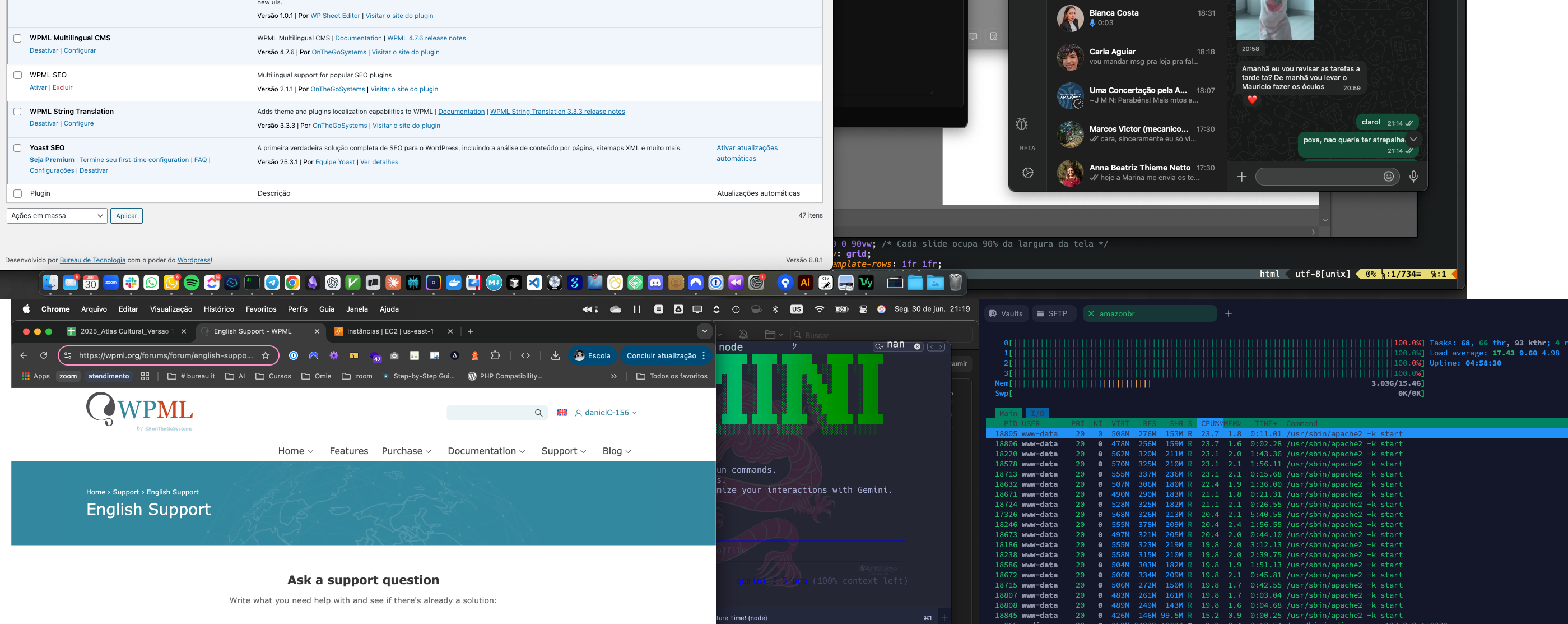Expand the Purchase menu on WPML
This screenshot has height=624, width=1568.
pyautogui.click(x=406, y=451)
